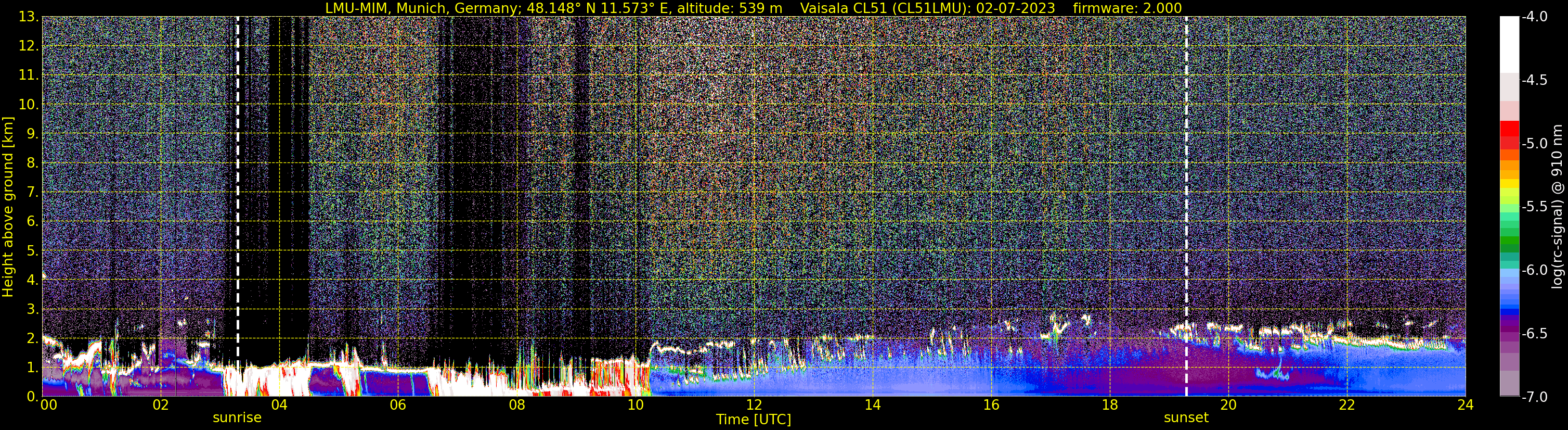Viewport: 1568px width, 430px height.
Task: Click the '24' time axis tick label
Action: [1466, 405]
